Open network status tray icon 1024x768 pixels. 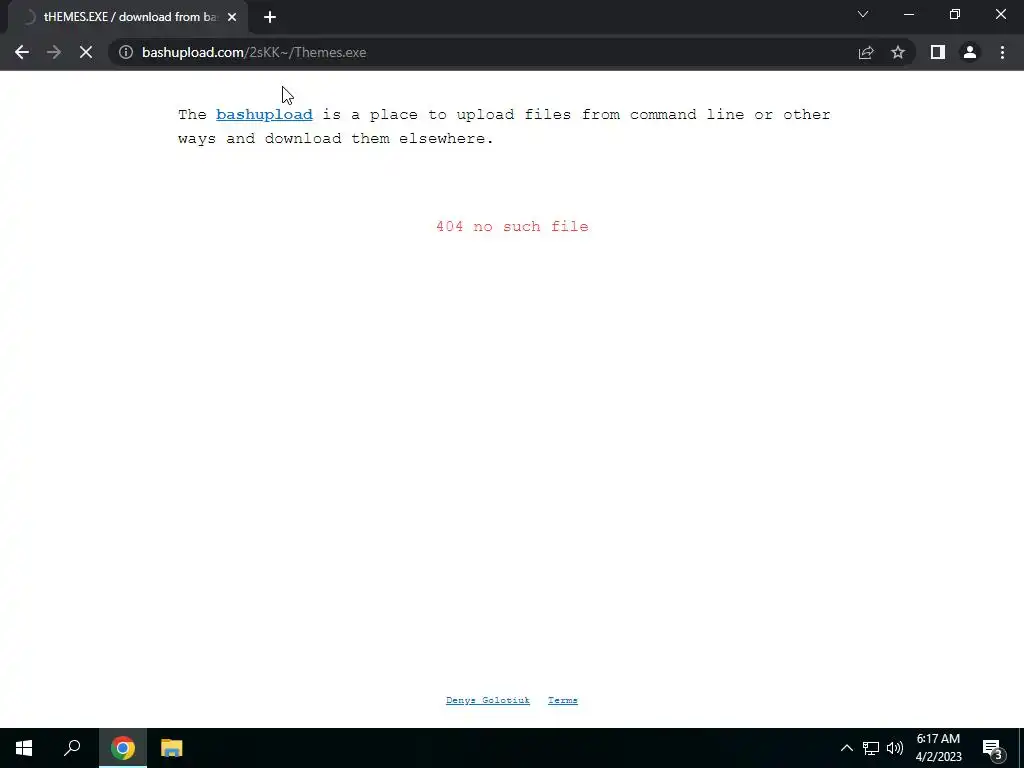pyautogui.click(x=871, y=748)
